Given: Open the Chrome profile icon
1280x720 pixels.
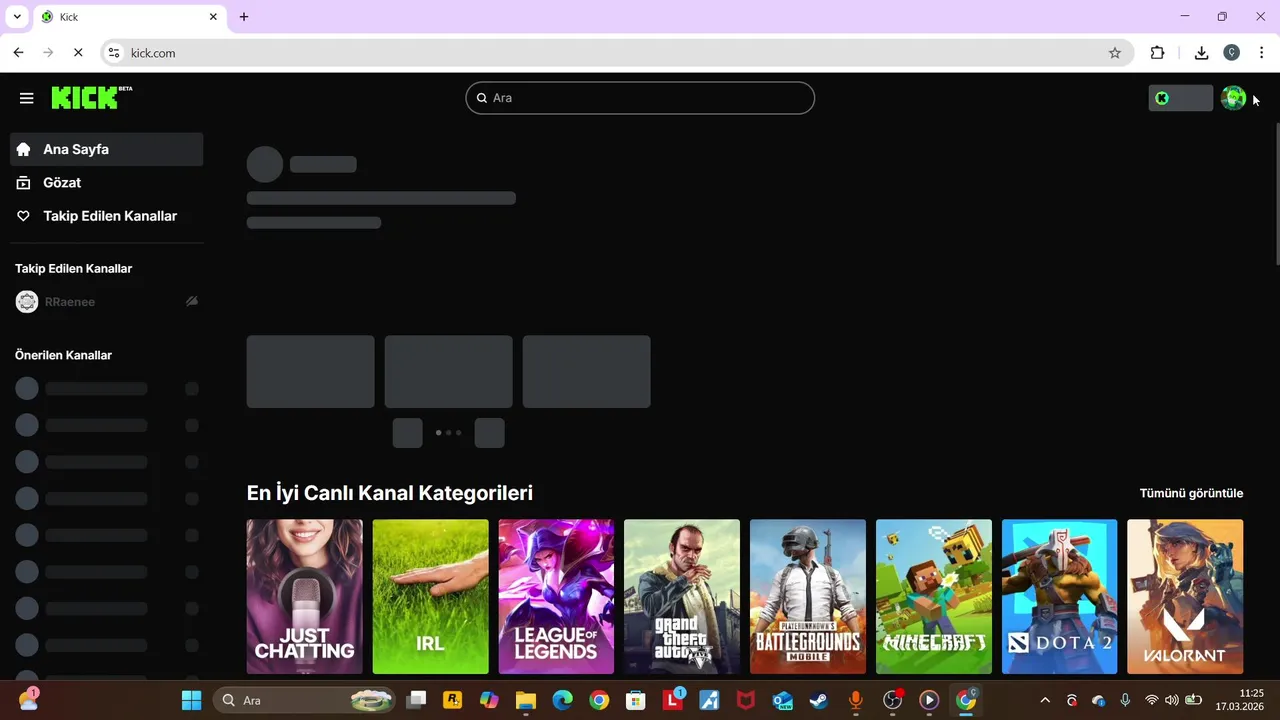Looking at the screenshot, I should click(1232, 53).
